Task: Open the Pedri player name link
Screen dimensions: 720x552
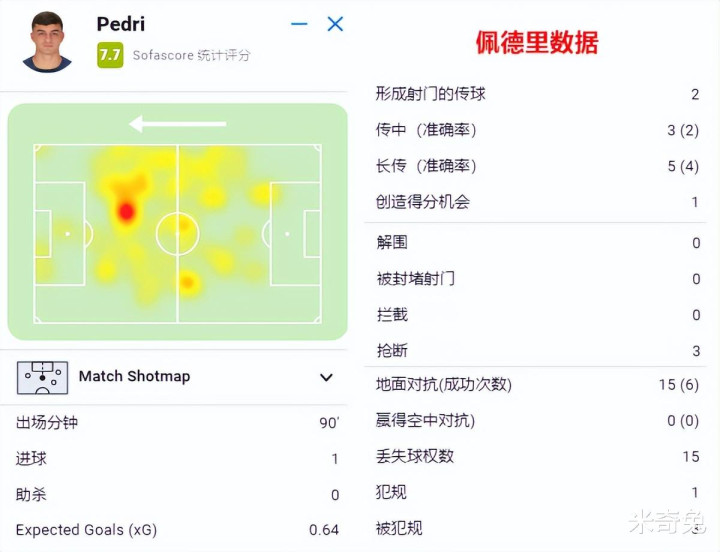Action: (121, 24)
